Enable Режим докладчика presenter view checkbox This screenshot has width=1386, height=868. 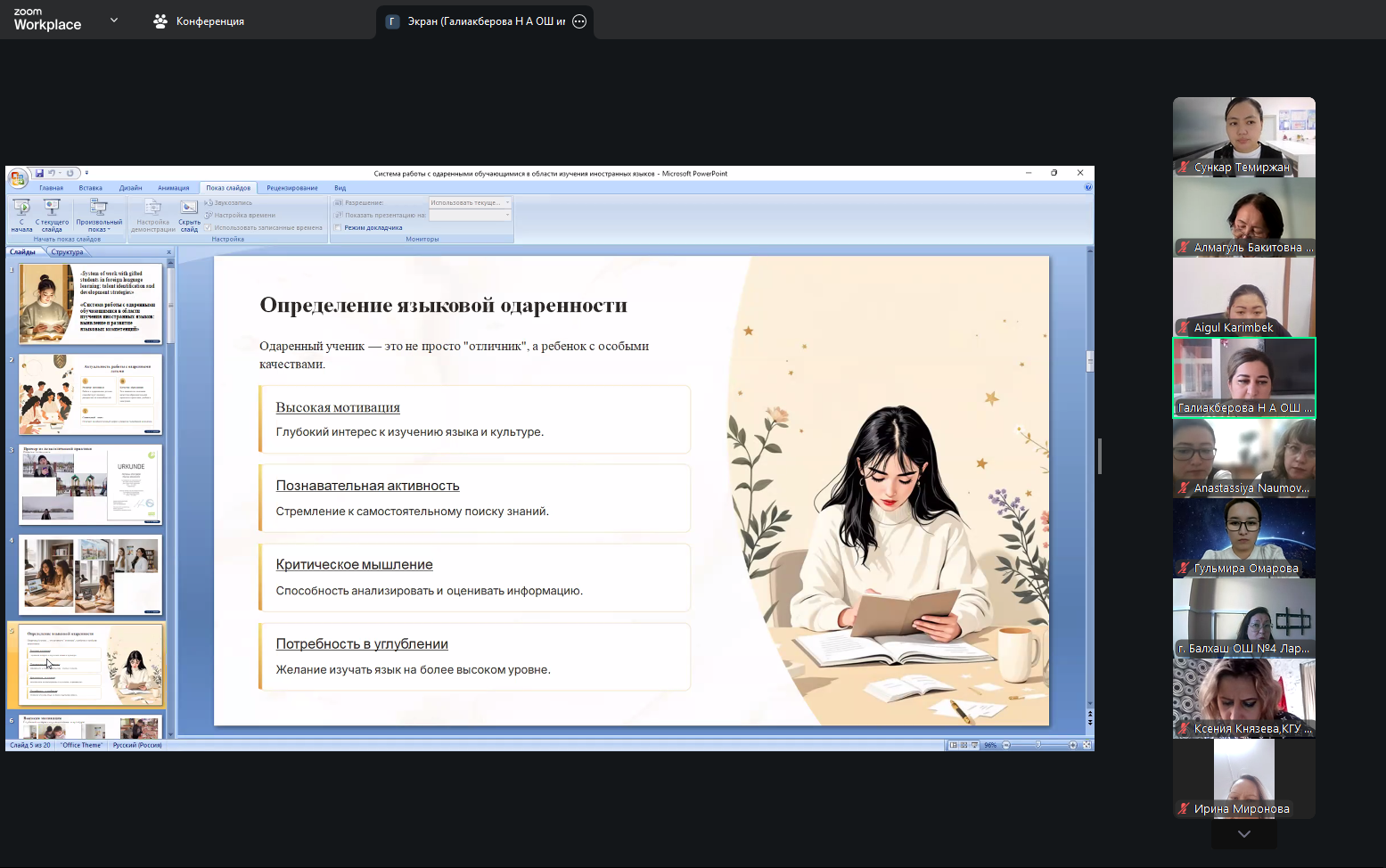pyautogui.click(x=339, y=228)
